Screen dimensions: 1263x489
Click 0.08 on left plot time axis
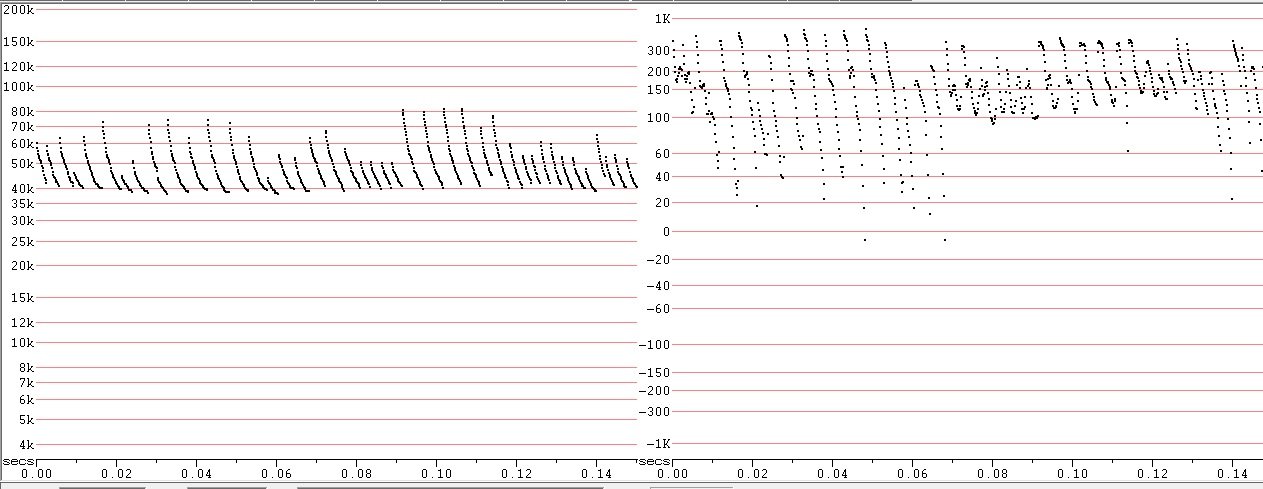(x=357, y=474)
